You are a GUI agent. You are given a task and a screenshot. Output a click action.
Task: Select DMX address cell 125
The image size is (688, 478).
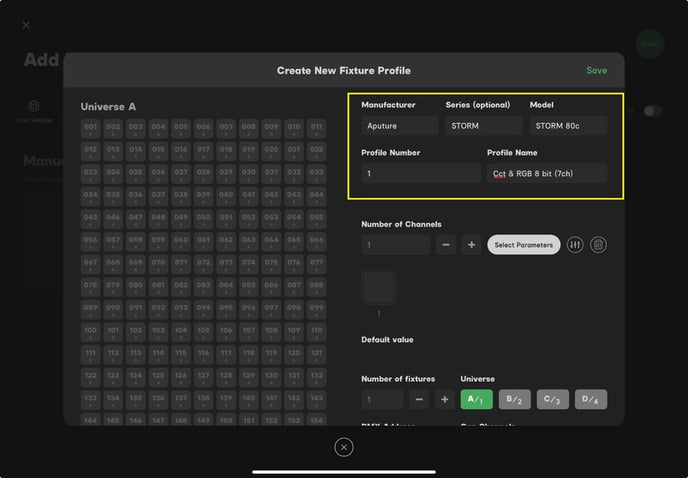(x=158, y=377)
